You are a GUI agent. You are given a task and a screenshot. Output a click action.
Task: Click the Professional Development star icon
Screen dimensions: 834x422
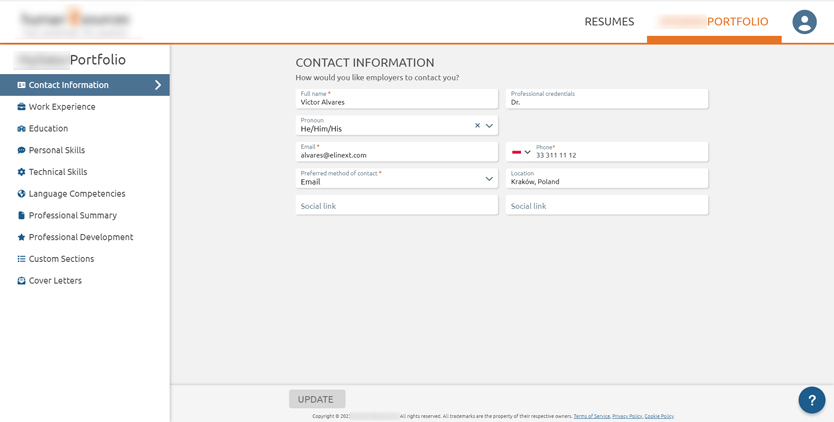point(21,237)
